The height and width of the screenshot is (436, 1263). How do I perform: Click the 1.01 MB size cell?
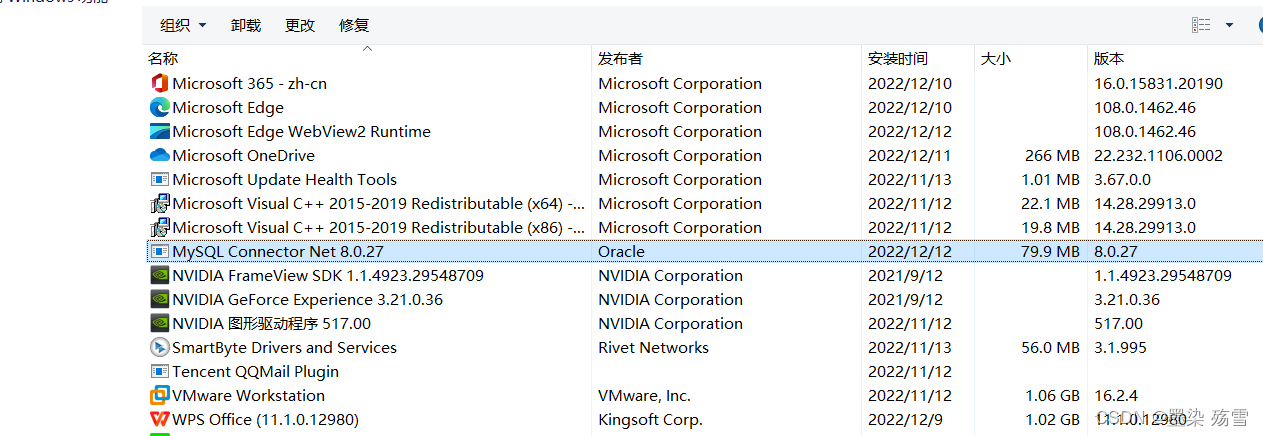pyautogui.click(x=1050, y=179)
